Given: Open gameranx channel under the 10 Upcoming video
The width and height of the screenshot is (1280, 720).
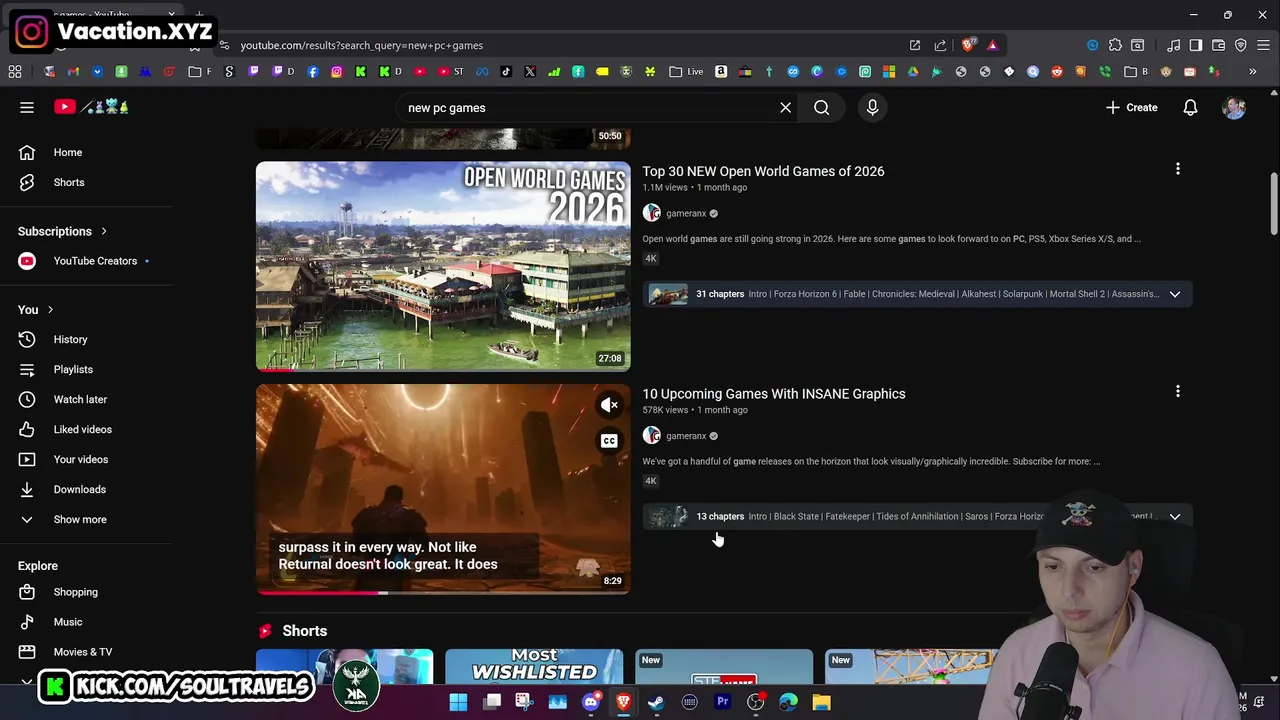Looking at the screenshot, I should click(x=686, y=436).
